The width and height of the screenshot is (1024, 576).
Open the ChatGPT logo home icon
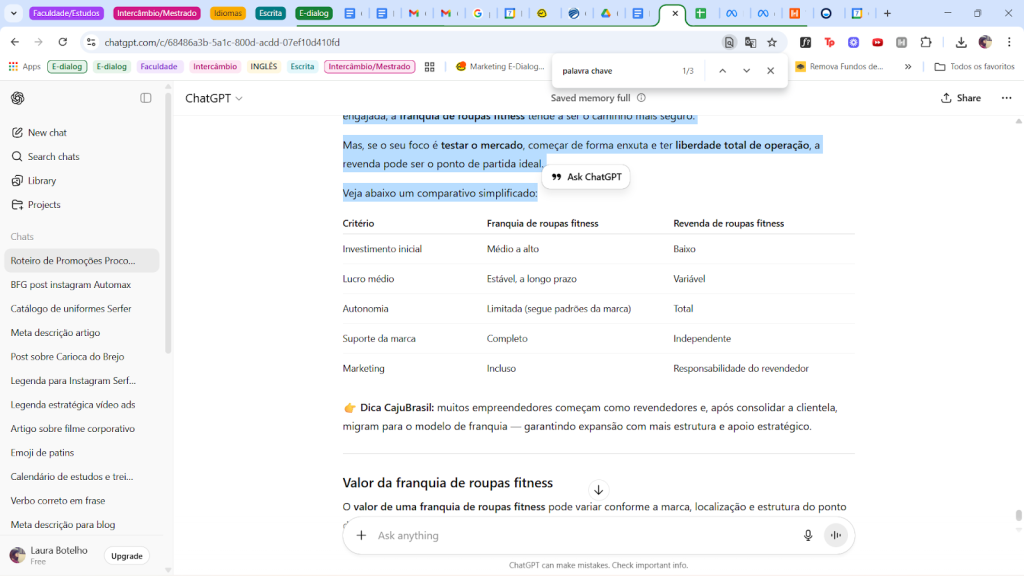18,98
